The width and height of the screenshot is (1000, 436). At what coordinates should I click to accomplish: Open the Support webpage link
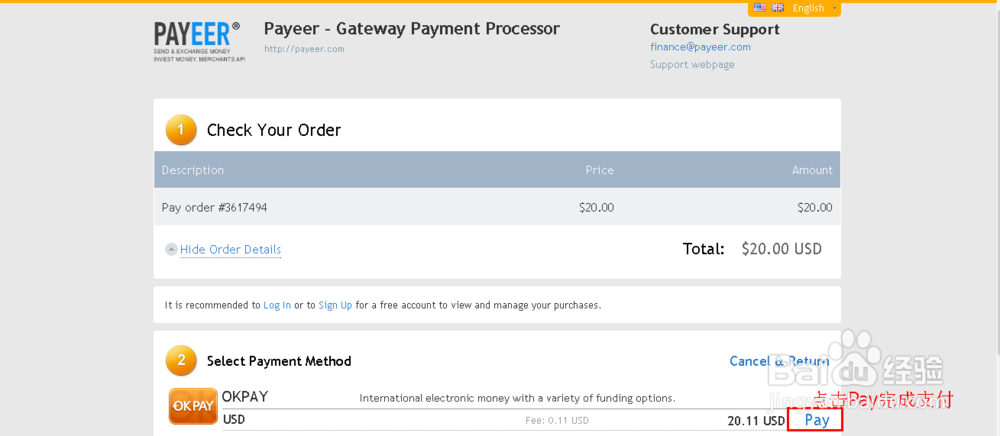(692, 65)
